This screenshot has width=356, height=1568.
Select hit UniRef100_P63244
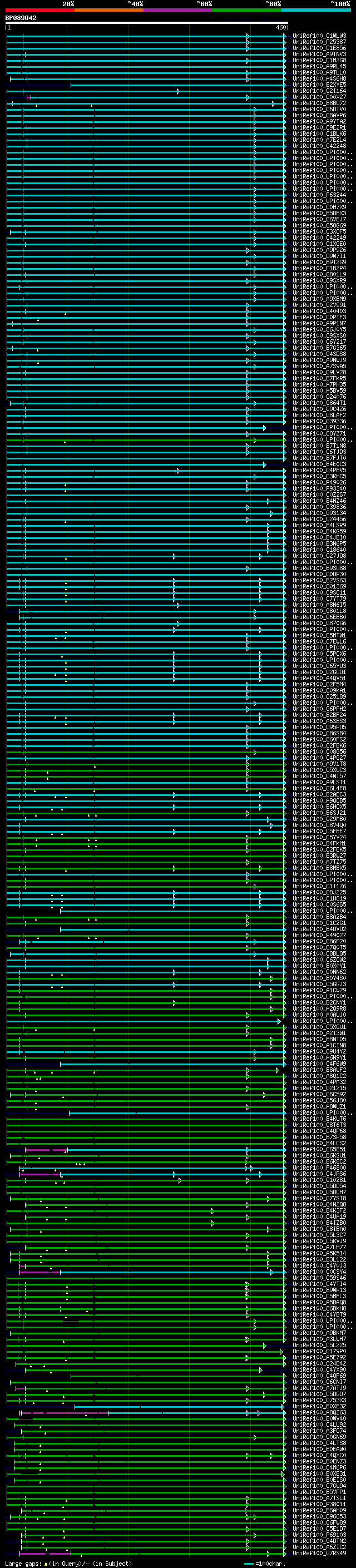point(319,195)
